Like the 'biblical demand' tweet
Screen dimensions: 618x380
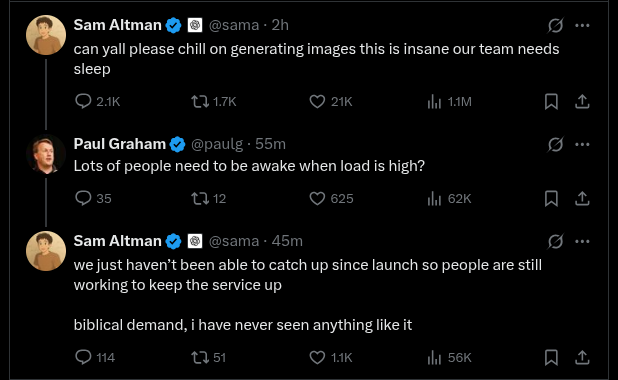click(x=317, y=358)
